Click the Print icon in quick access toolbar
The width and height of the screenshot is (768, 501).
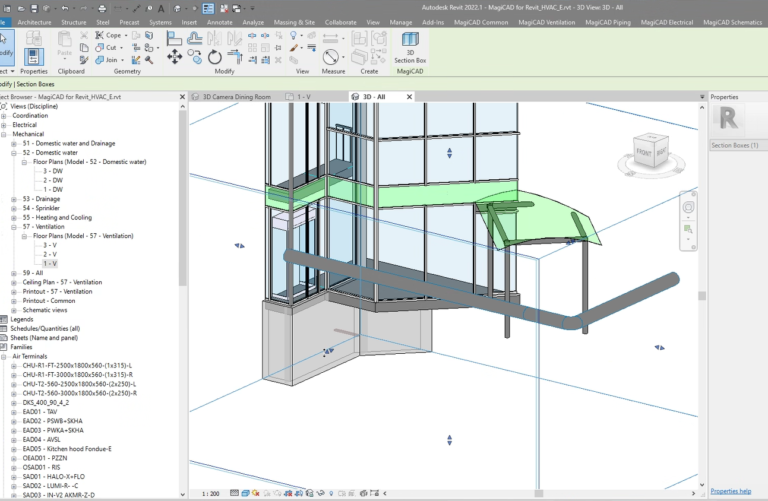[x=101, y=8]
